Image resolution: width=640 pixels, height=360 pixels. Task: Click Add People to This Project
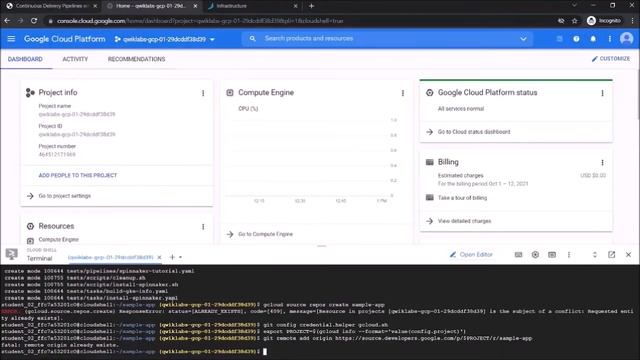pyautogui.click(x=78, y=176)
